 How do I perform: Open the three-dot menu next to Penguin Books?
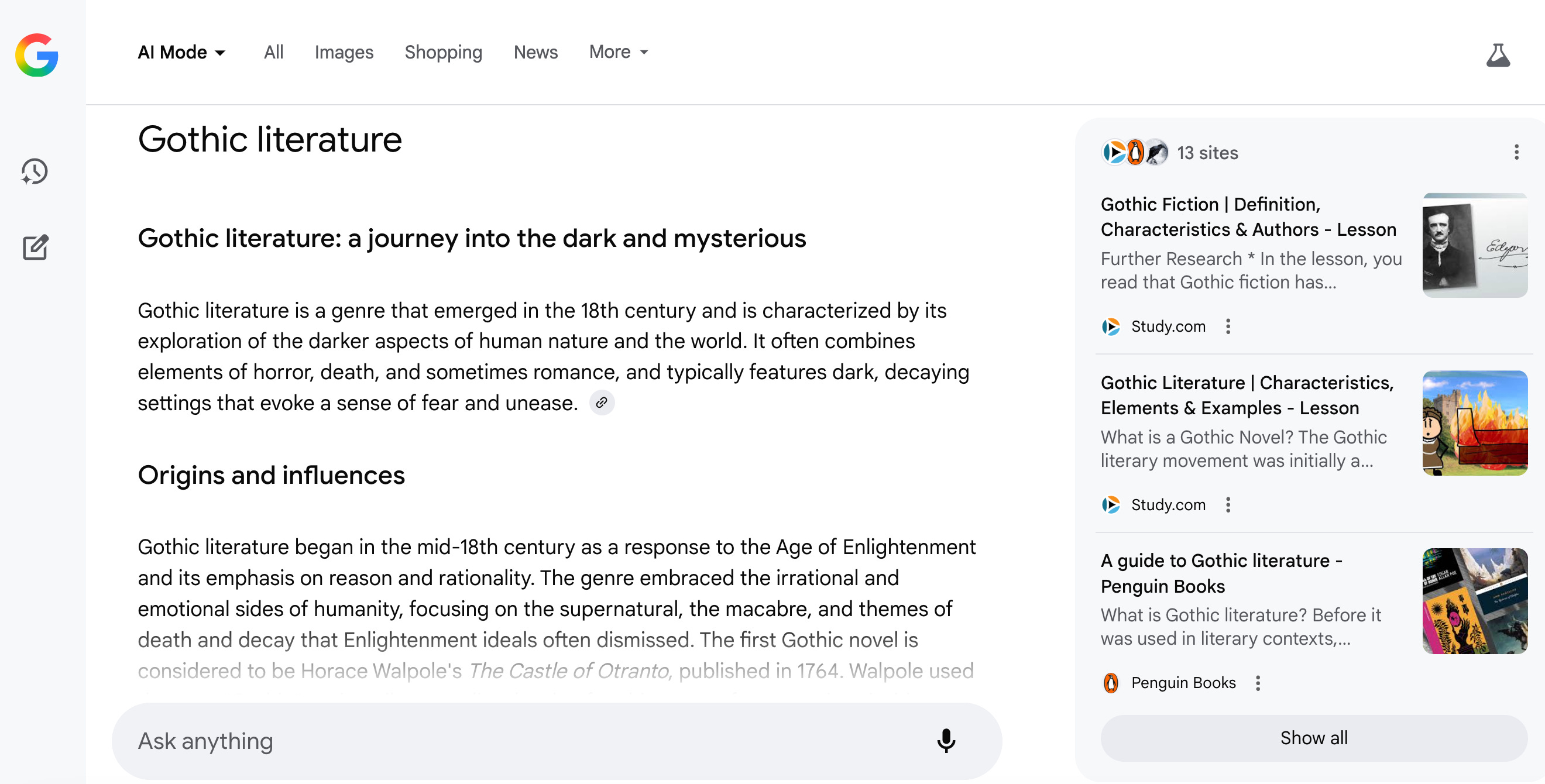[x=1258, y=683]
